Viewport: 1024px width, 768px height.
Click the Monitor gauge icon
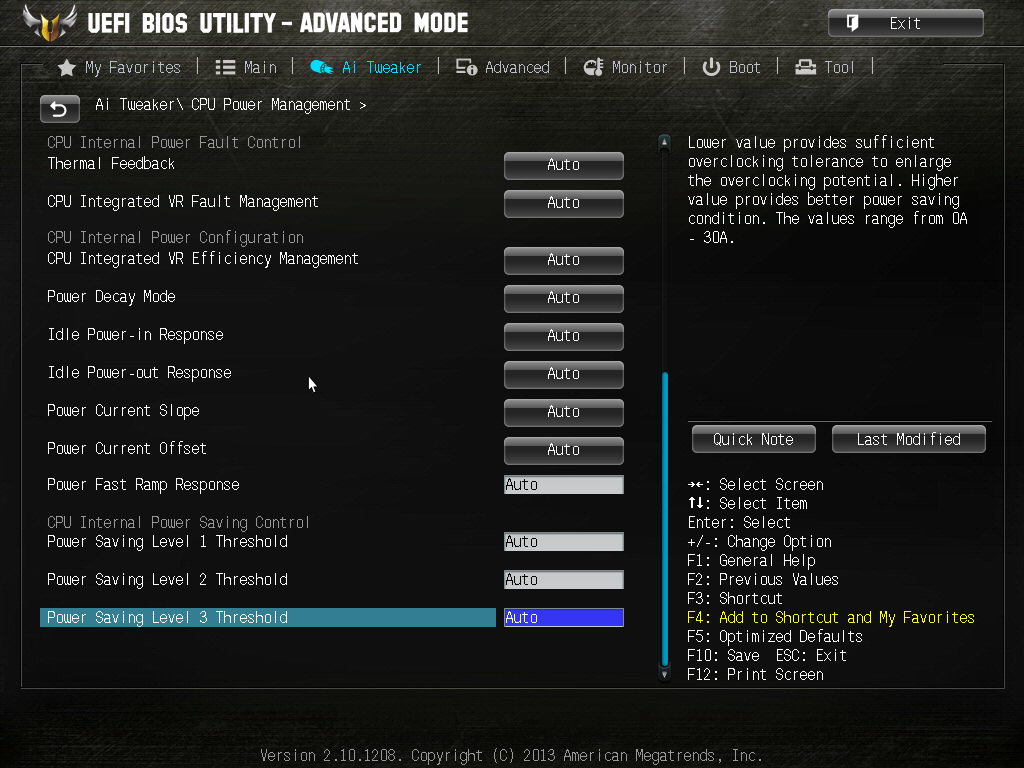coord(593,67)
